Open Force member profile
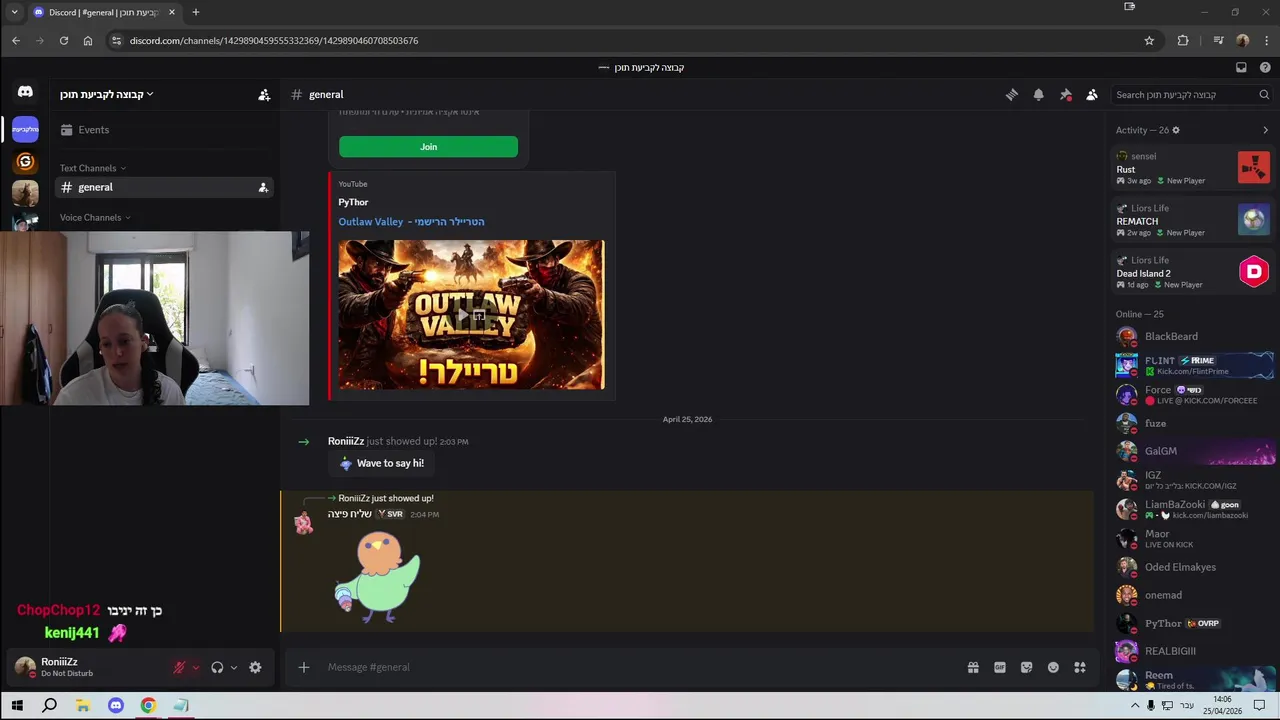The image size is (1280, 720). pyautogui.click(x=1193, y=395)
